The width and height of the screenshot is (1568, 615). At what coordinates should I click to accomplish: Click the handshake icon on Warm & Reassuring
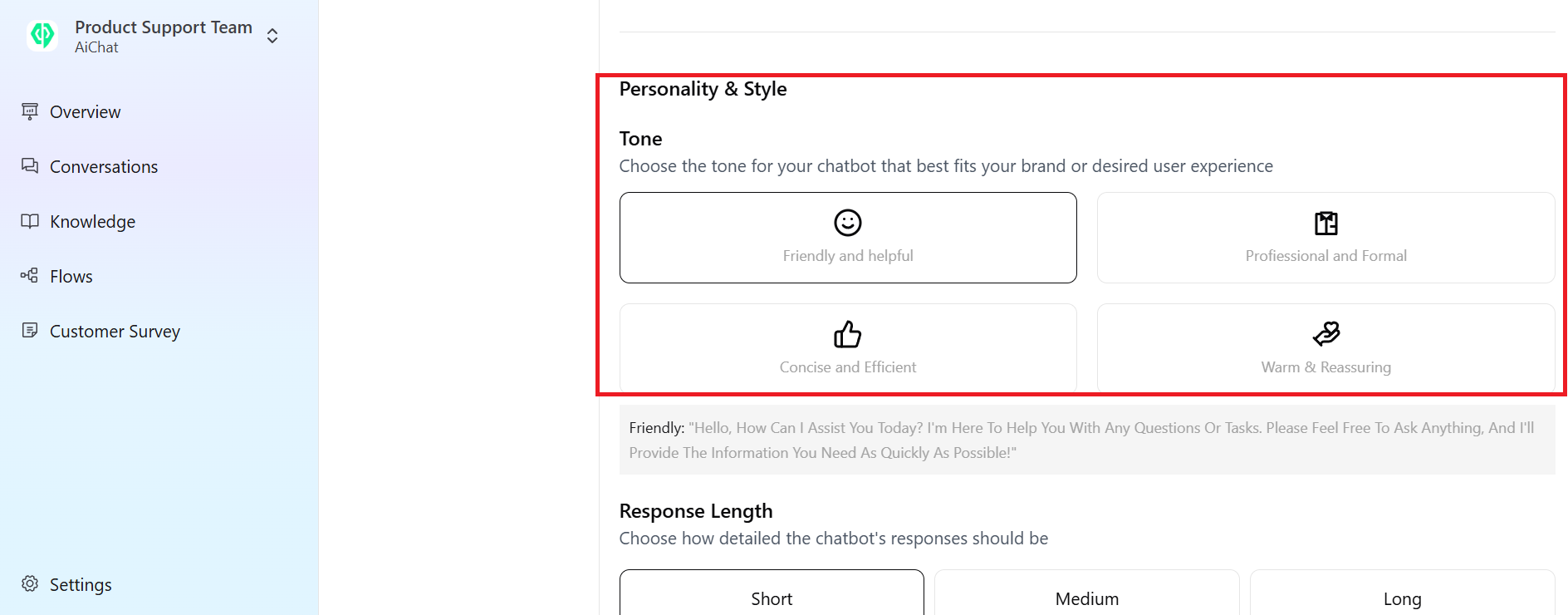1325,334
